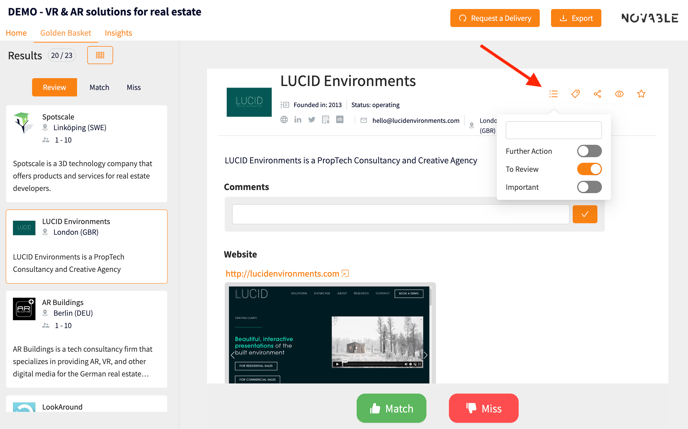The image size is (688, 429).
Task: Submit the comment with the checkmark button
Action: click(x=585, y=214)
